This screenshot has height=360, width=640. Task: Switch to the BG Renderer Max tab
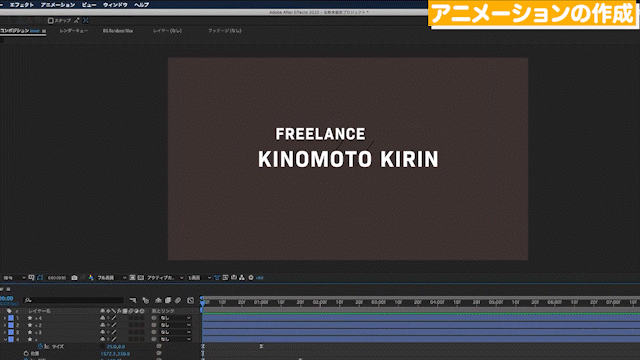[x=118, y=31]
